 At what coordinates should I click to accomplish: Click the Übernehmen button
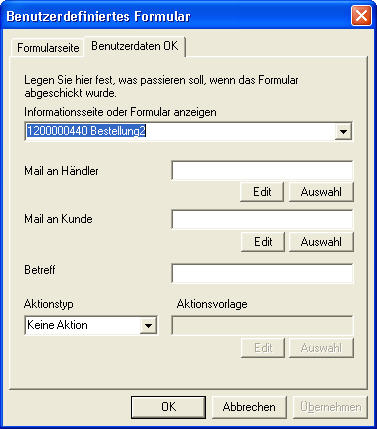330,407
